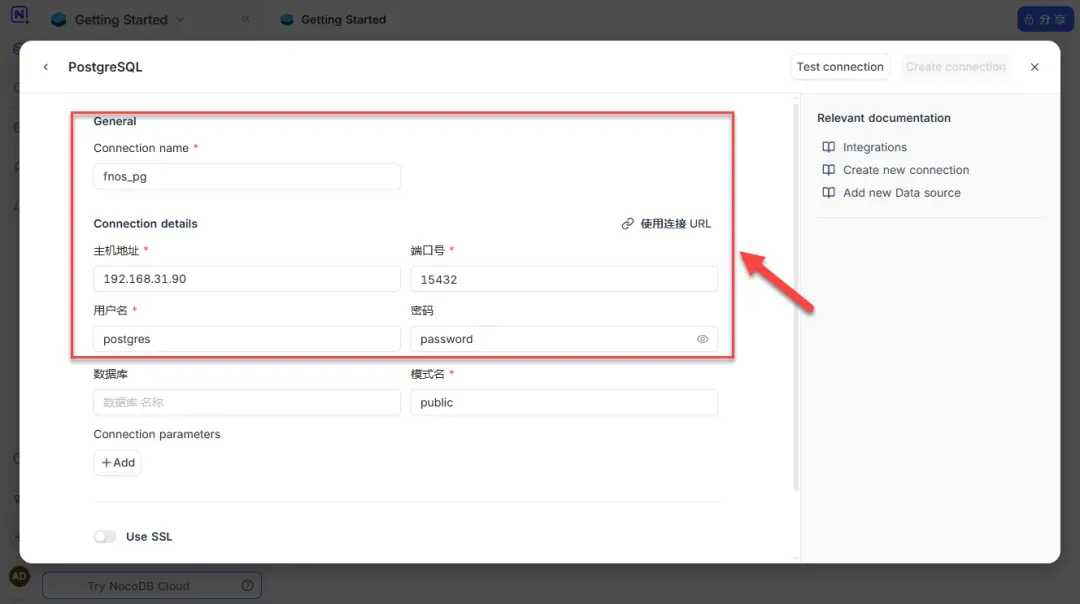Collapse sidebar with double-chevron icon
This screenshot has height=604, width=1080.
tap(245, 19)
